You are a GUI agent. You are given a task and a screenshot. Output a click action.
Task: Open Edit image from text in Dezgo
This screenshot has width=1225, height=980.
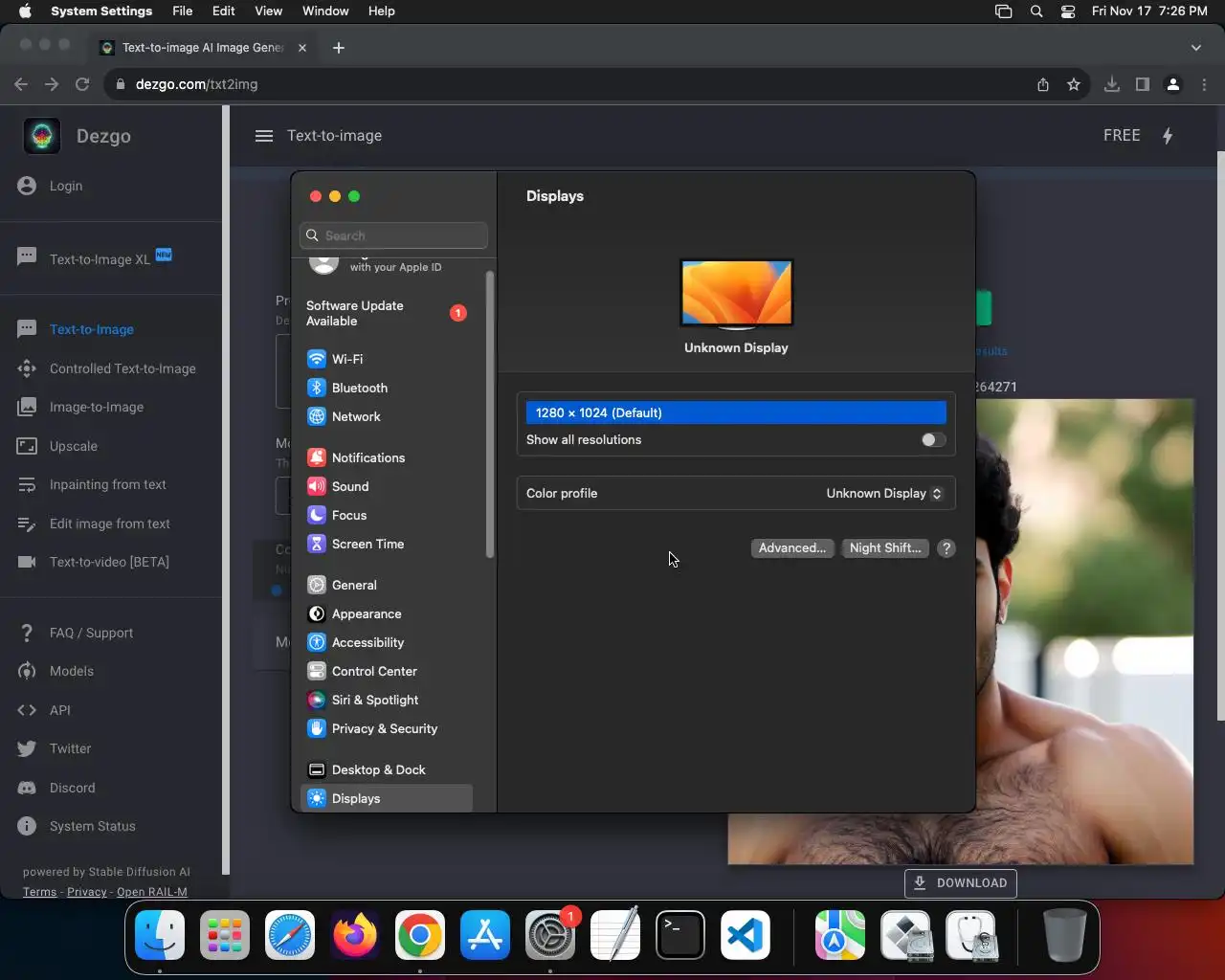click(x=110, y=523)
